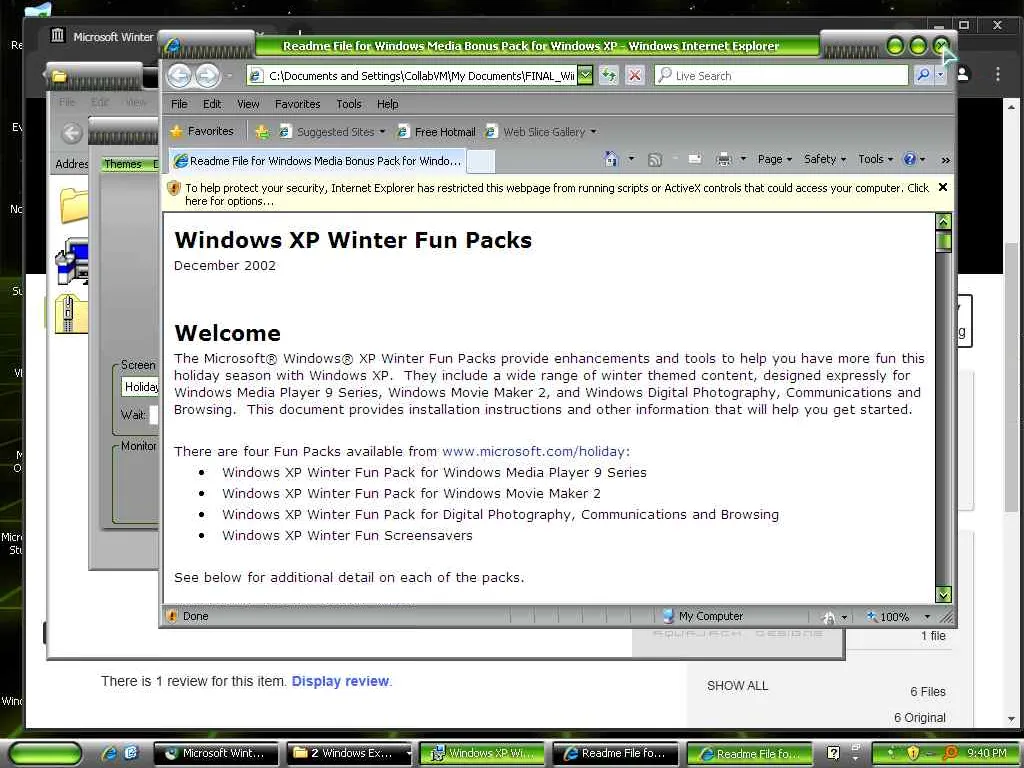Open a new tab
This screenshot has width=1024, height=768.
[481, 161]
